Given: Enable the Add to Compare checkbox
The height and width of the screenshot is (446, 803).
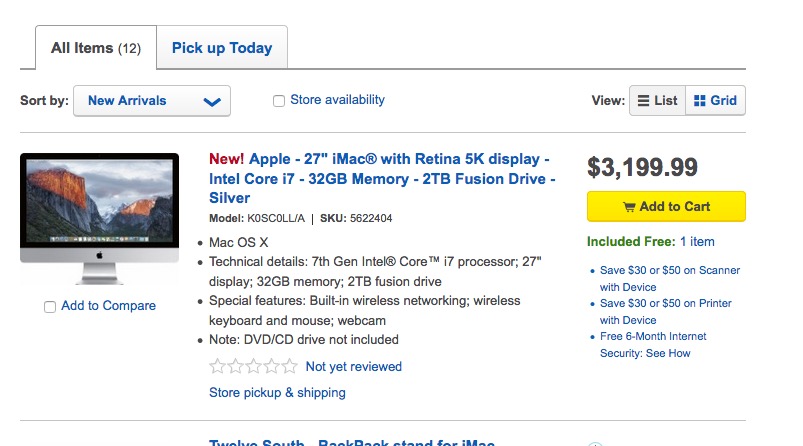Looking at the screenshot, I should (x=50, y=307).
